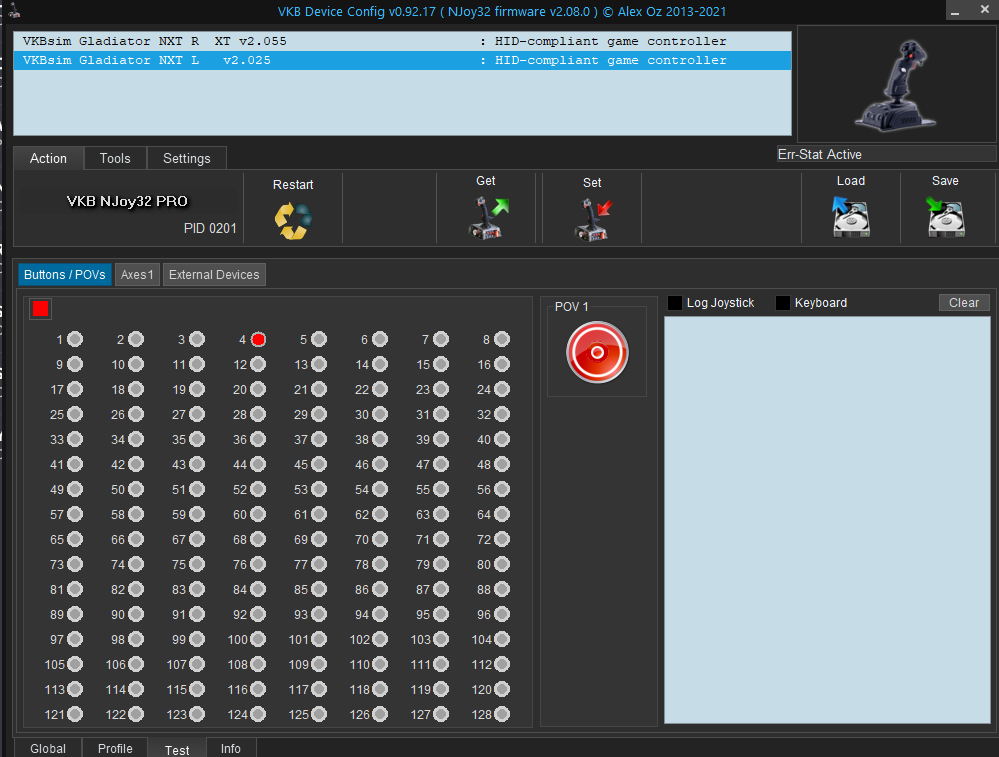Screen dimensions: 999x757
Task: Click the Set joystick icon
Action: coord(593,219)
